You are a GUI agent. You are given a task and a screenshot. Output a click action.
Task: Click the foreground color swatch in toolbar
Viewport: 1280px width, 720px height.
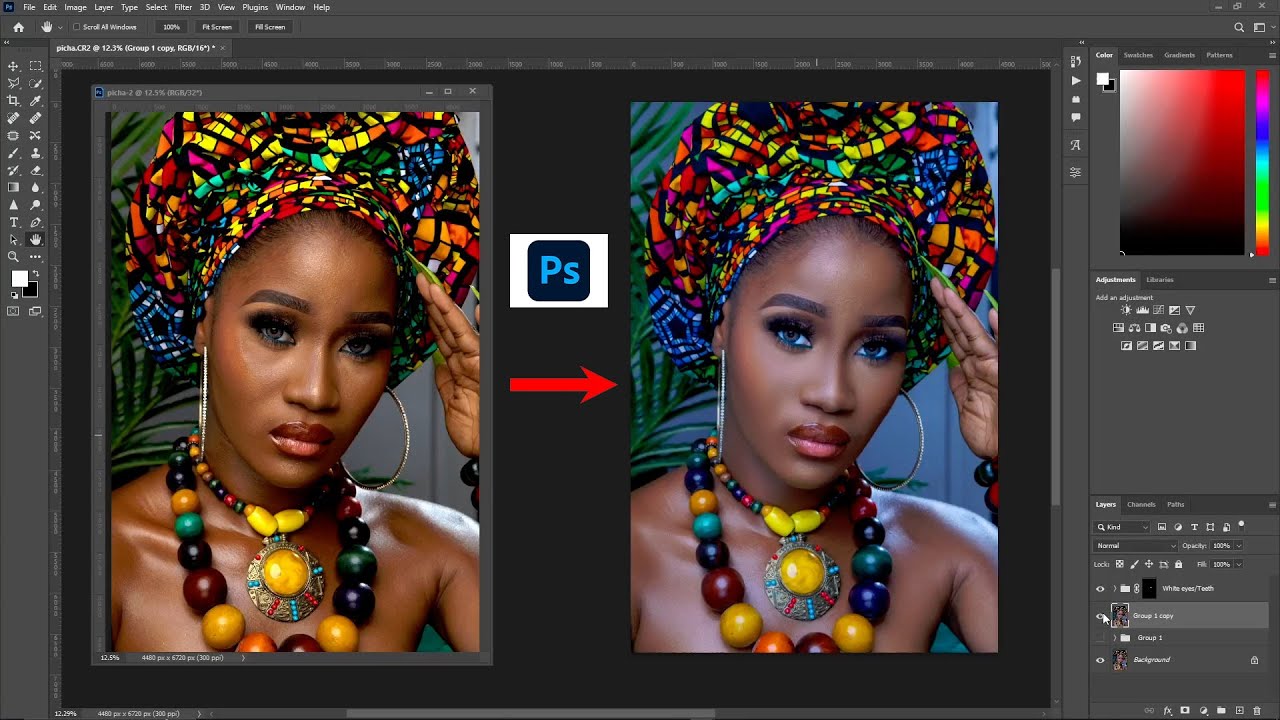pos(19,278)
